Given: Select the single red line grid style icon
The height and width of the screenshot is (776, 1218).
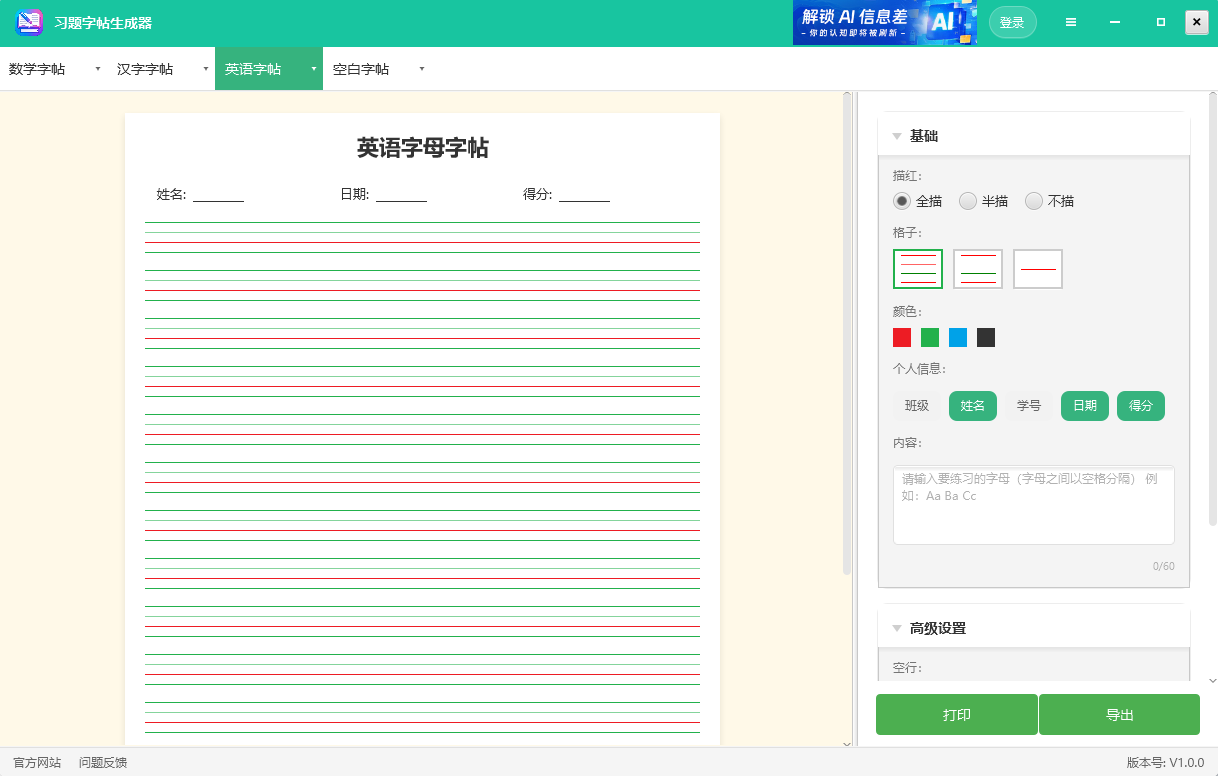Looking at the screenshot, I should point(1037,268).
